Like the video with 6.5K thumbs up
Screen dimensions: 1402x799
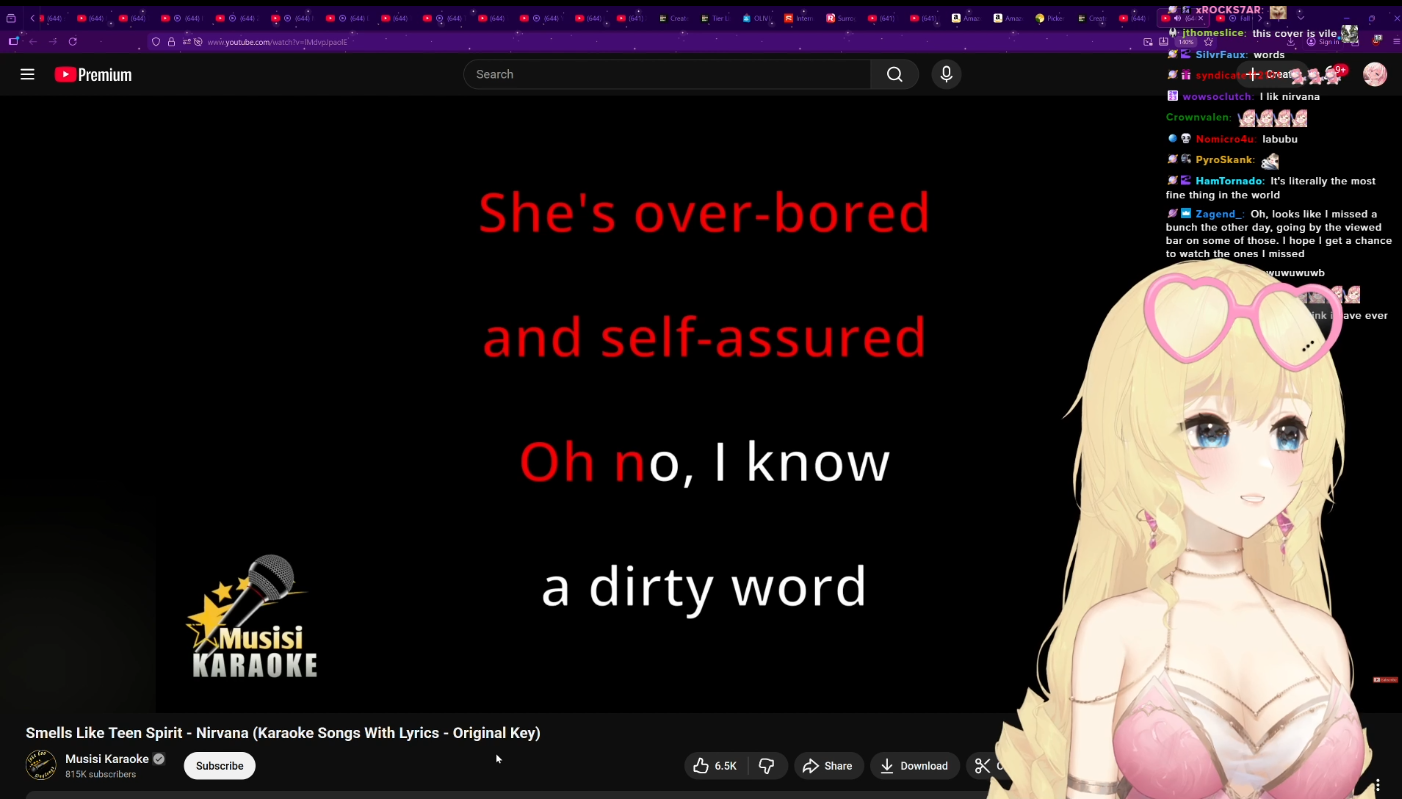click(716, 766)
